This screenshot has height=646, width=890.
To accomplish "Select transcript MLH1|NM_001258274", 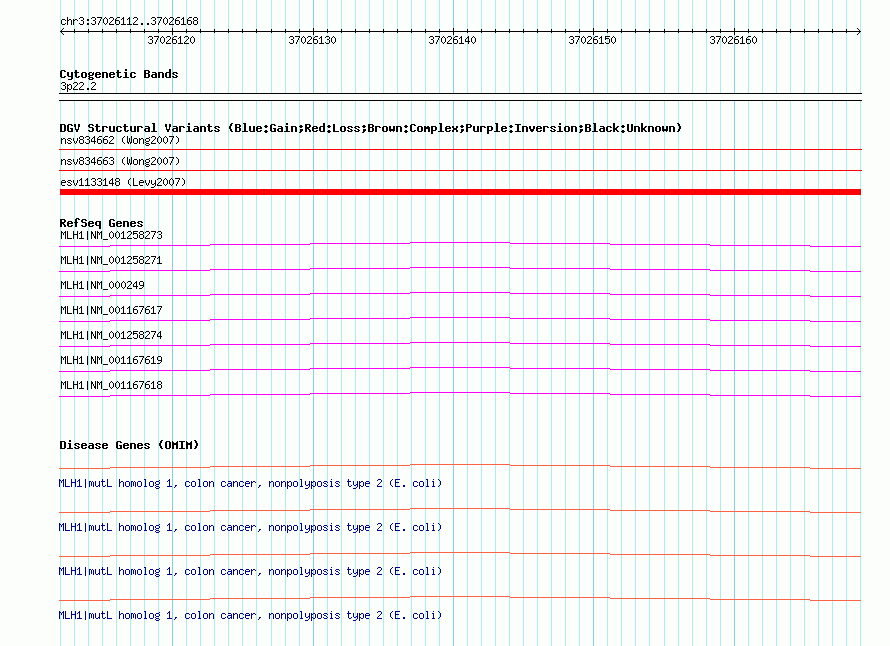I will 111,335.
